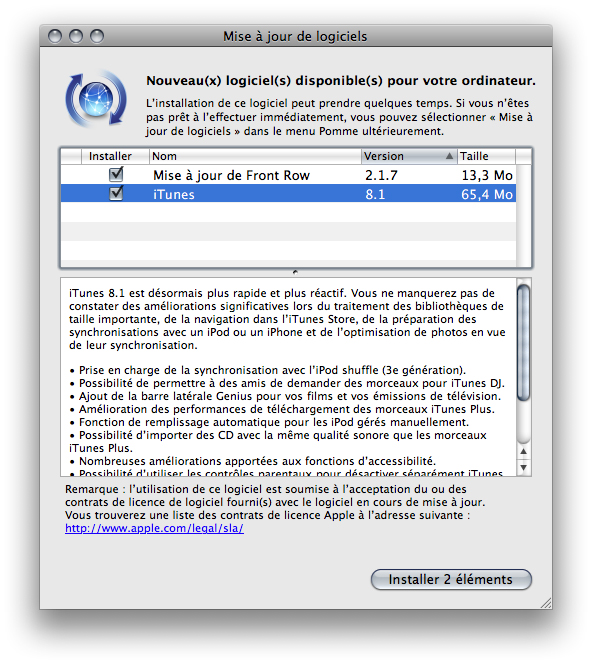Viewport: 592px width, 664px height.
Task: Zoom the software update window
Action: (x=97, y=36)
